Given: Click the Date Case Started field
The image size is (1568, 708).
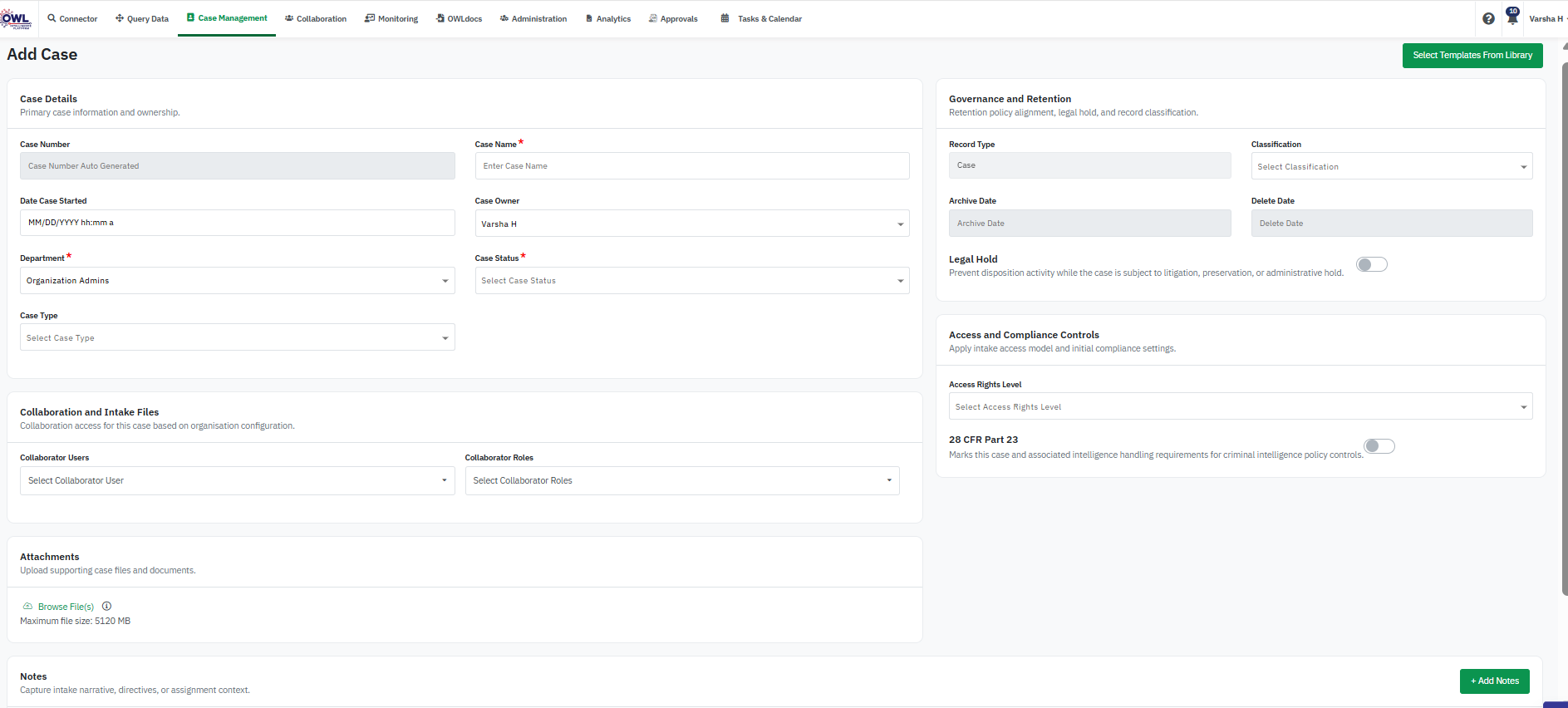Looking at the screenshot, I should click(x=238, y=223).
